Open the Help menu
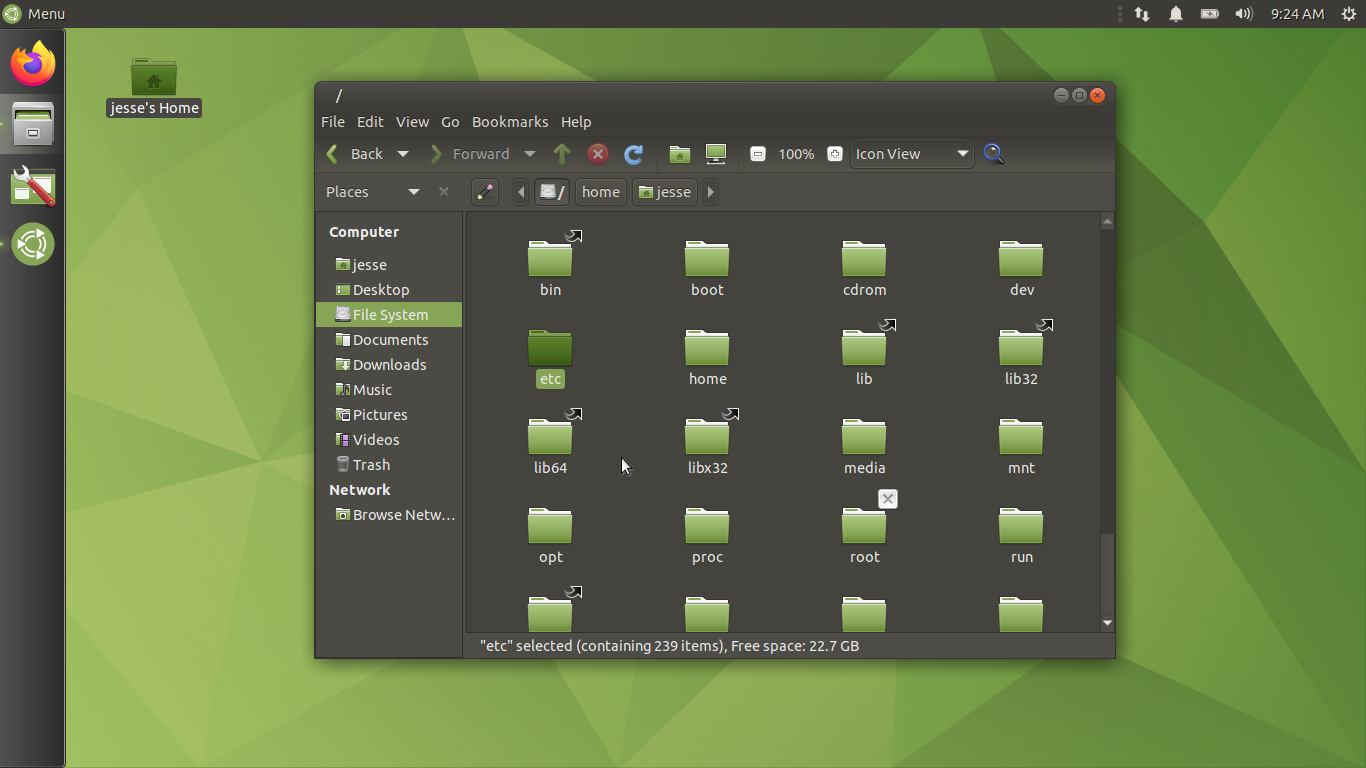This screenshot has width=1366, height=768. 576,122
